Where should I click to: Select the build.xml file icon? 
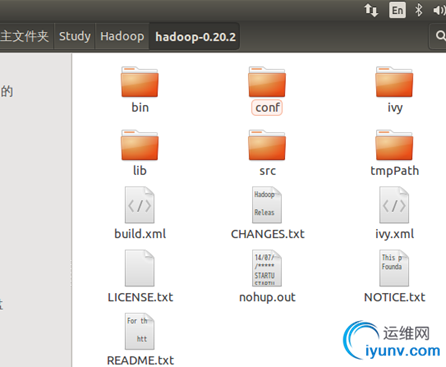[x=140, y=205]
